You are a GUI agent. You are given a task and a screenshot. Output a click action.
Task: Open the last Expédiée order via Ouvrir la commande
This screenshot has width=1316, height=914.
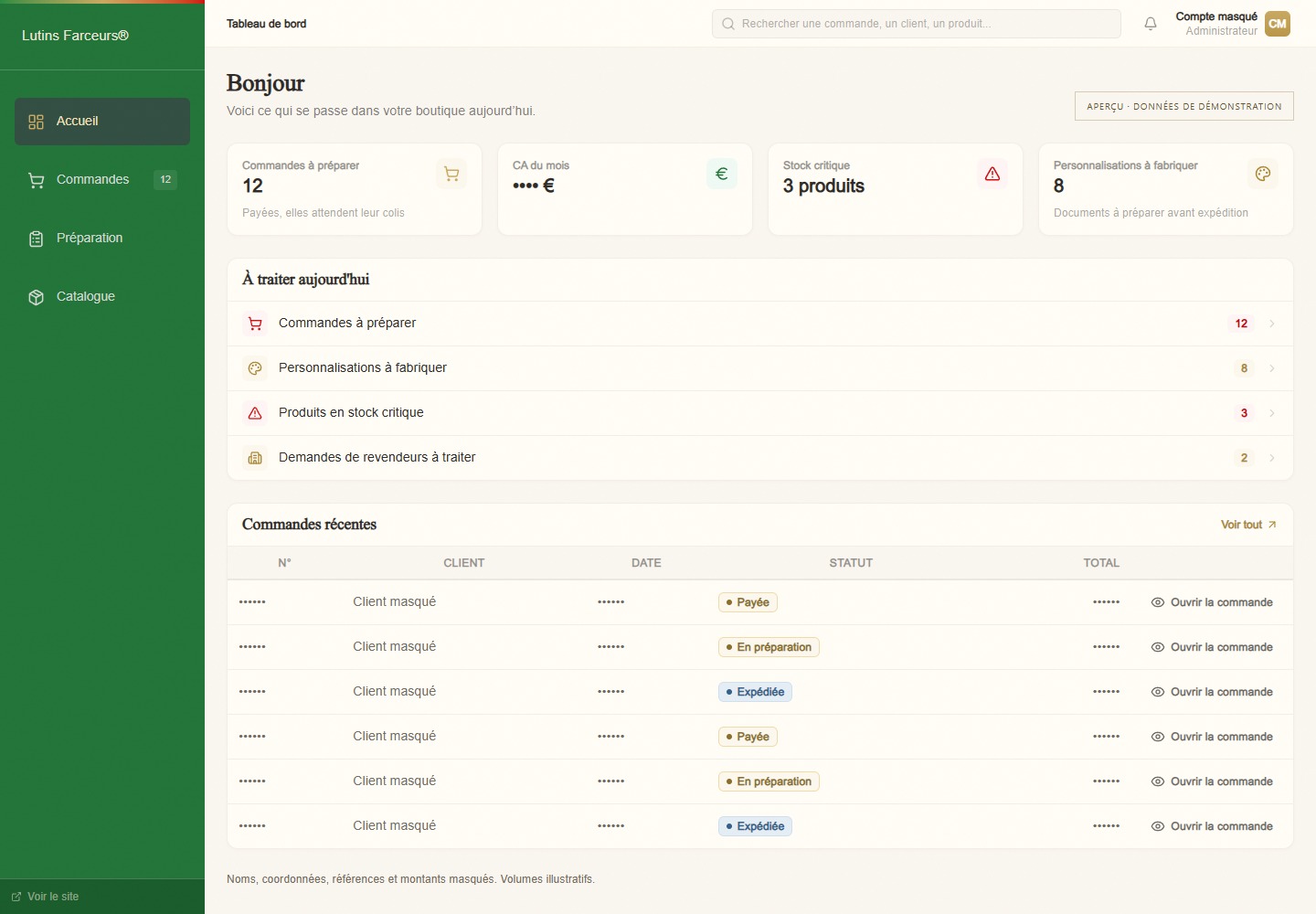click(x=1212, y=826)
